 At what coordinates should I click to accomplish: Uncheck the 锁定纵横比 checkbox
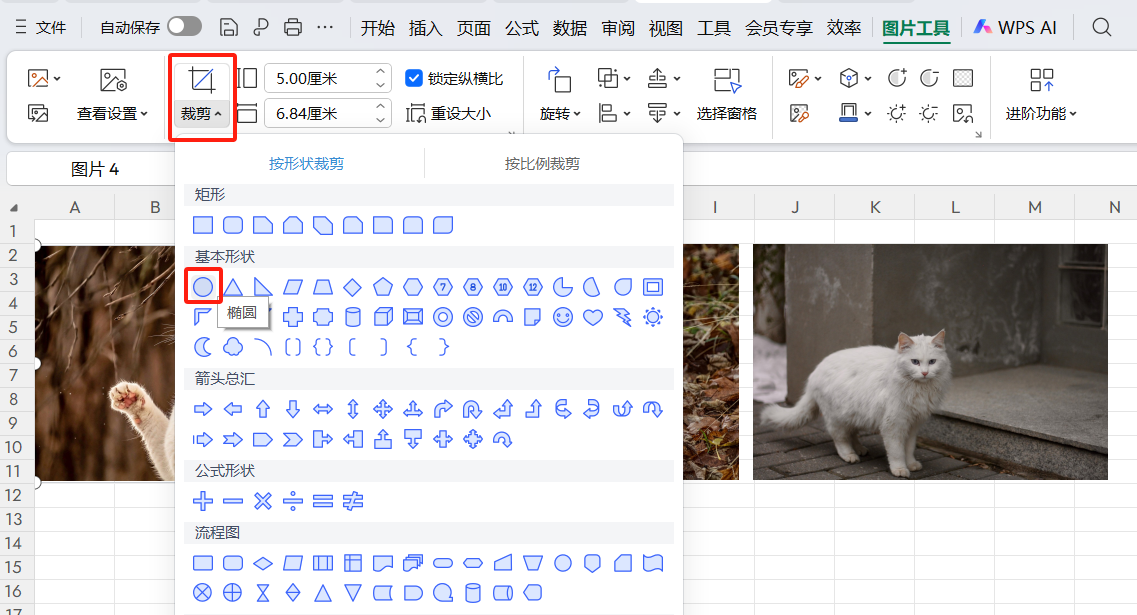[x=413, y=78]
